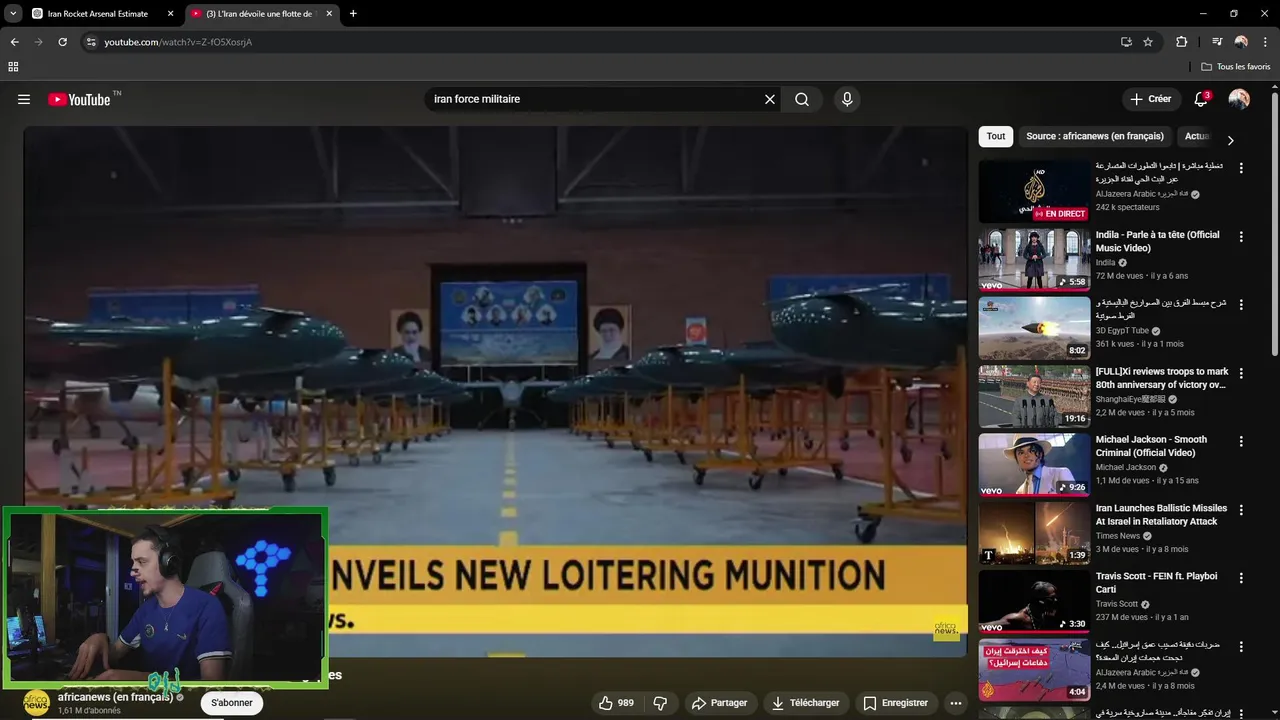Open the YouTube account avatar menu

(1239, 99)
